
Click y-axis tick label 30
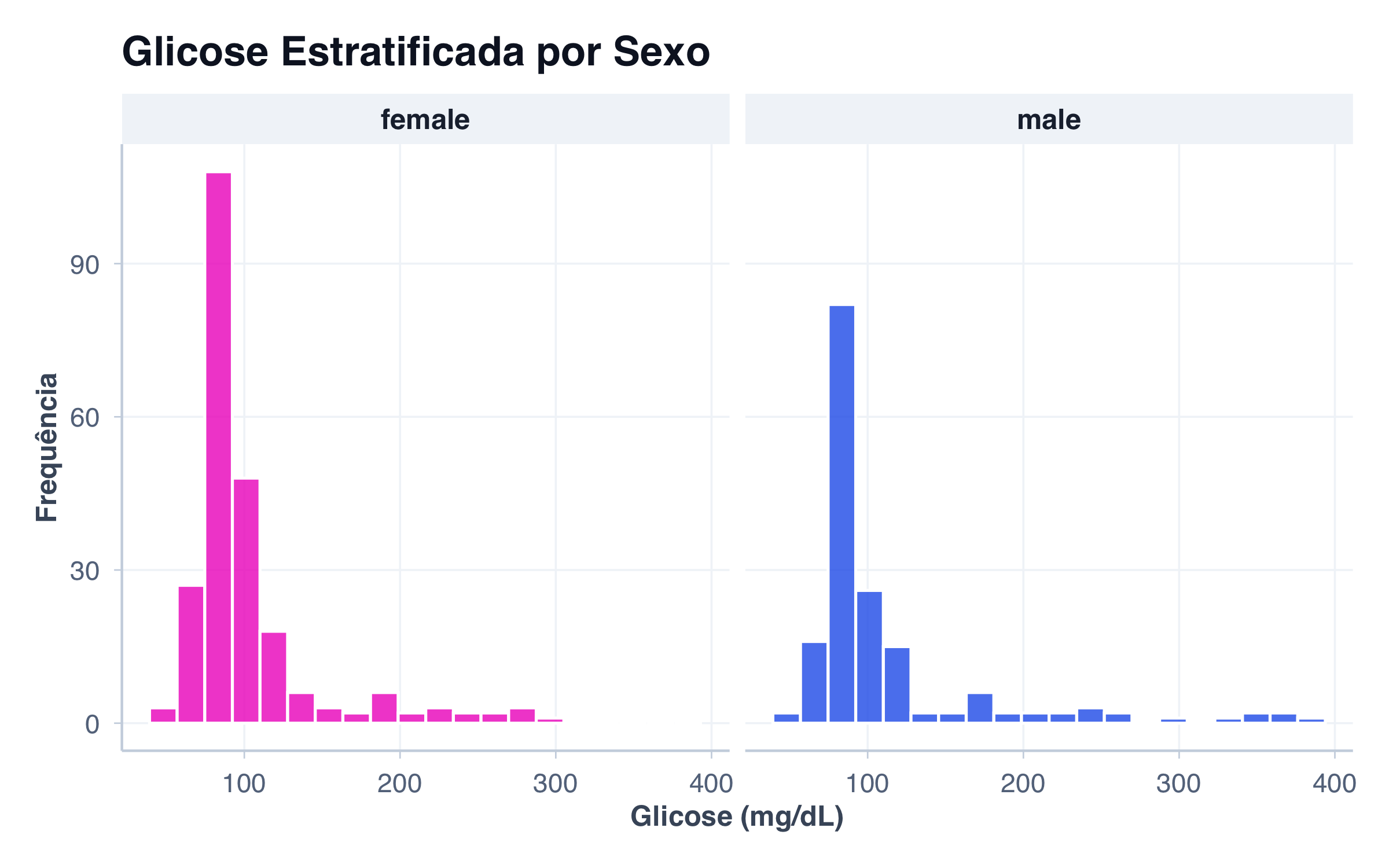click(x=84, y=571)
